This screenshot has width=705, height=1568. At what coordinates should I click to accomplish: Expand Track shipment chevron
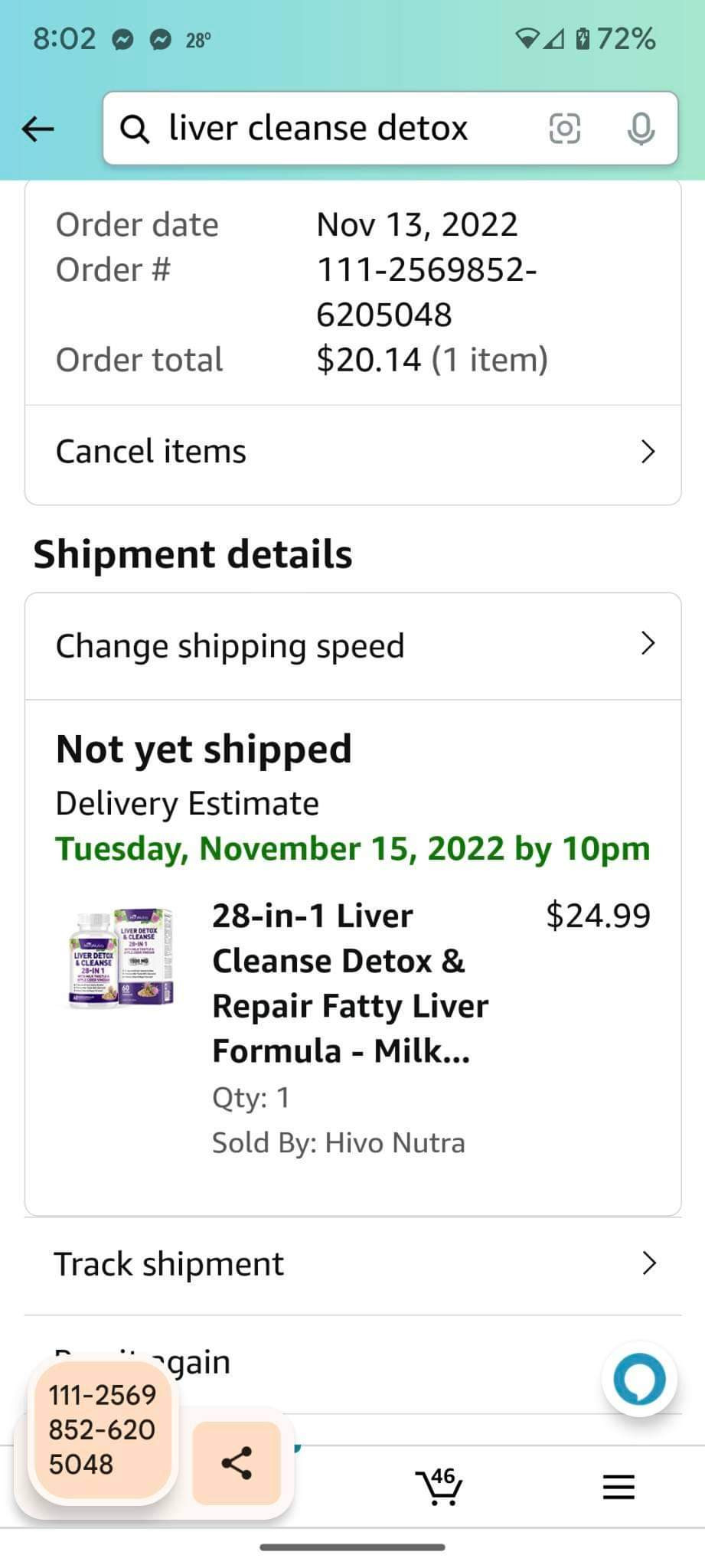coord(648,1263)
